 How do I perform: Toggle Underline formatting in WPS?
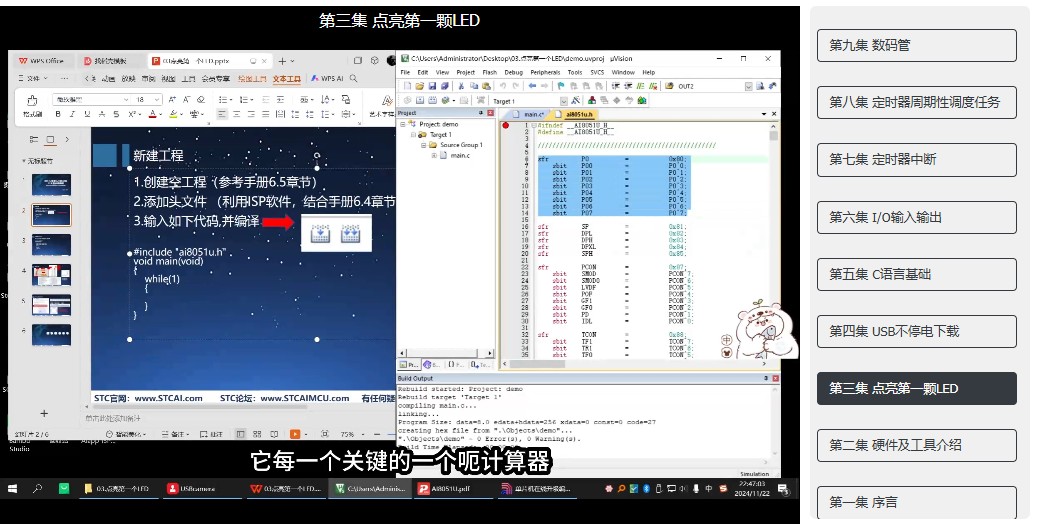pos(87,114)
